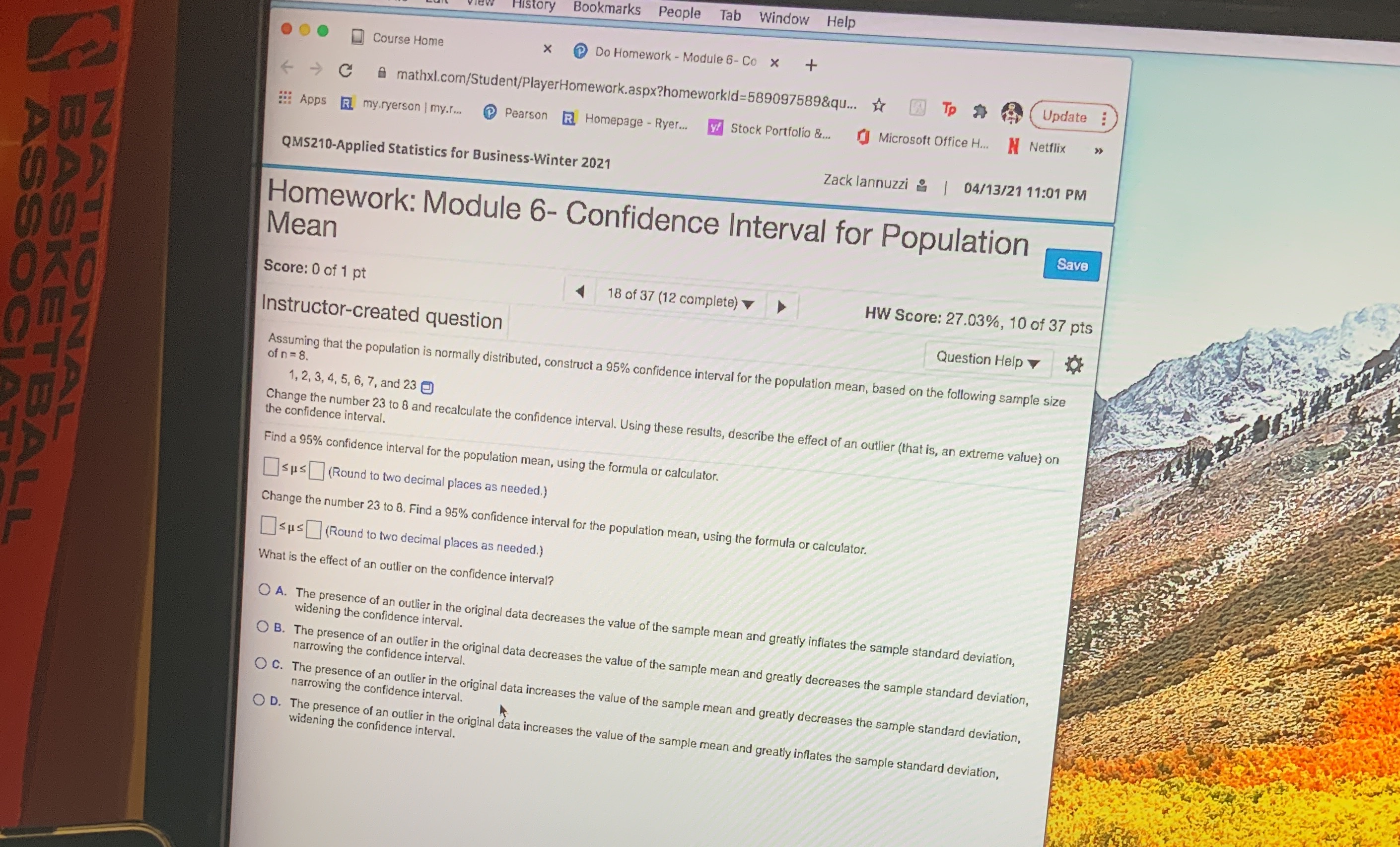
Task: Open the Stock Portfolio bookmark
Action: pyautogui.click(x=770, y=130)
